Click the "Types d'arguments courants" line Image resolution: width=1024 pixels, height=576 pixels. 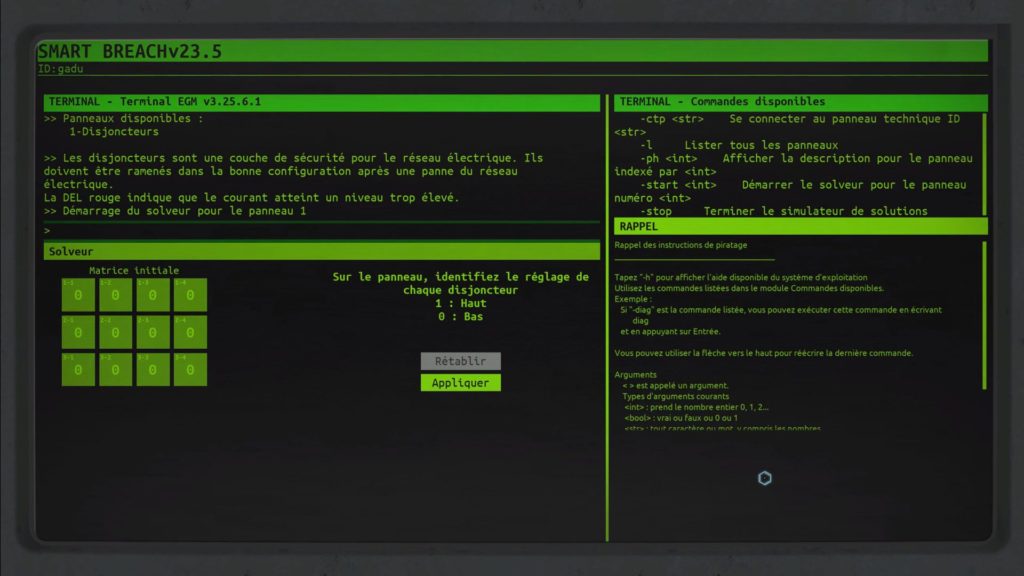click(x=675, y=396)
